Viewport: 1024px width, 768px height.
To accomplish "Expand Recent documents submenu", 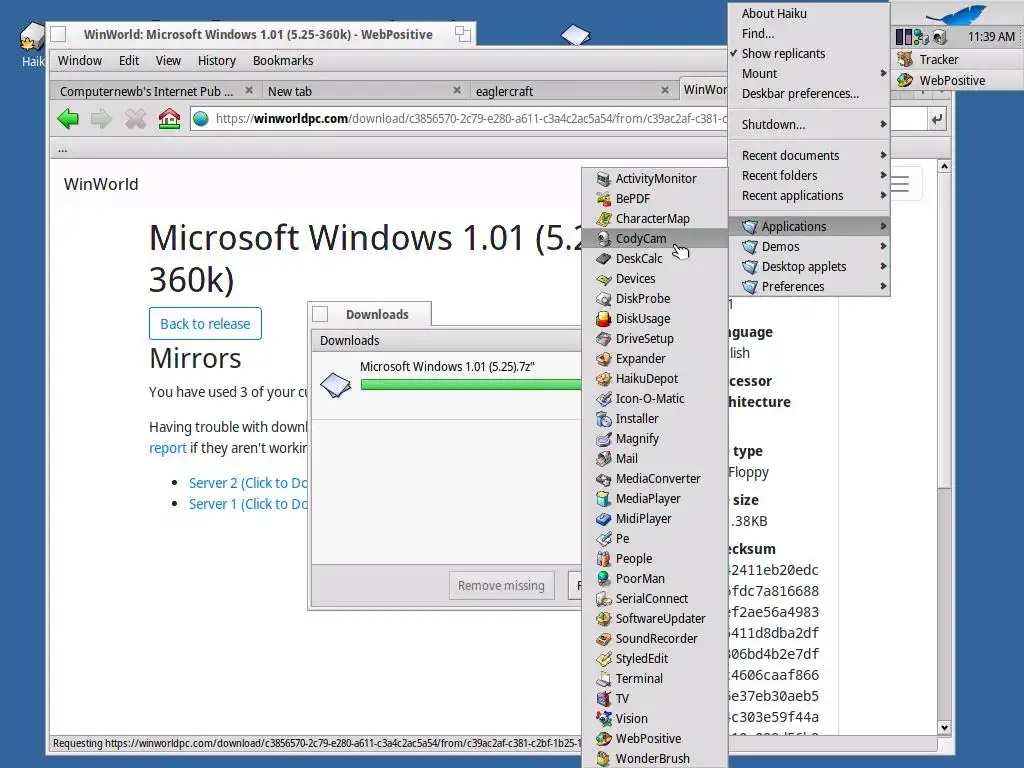I will pos(809,155).
